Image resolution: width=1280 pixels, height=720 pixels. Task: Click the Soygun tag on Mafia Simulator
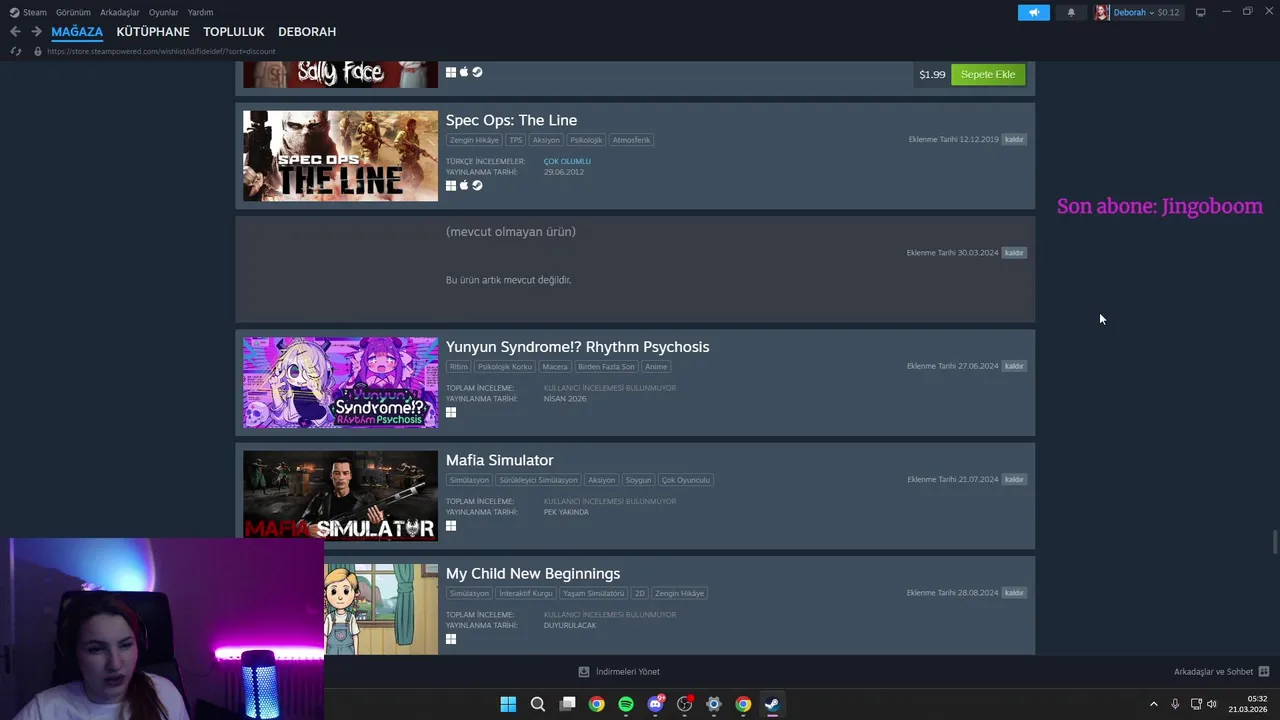click(638, 480)
